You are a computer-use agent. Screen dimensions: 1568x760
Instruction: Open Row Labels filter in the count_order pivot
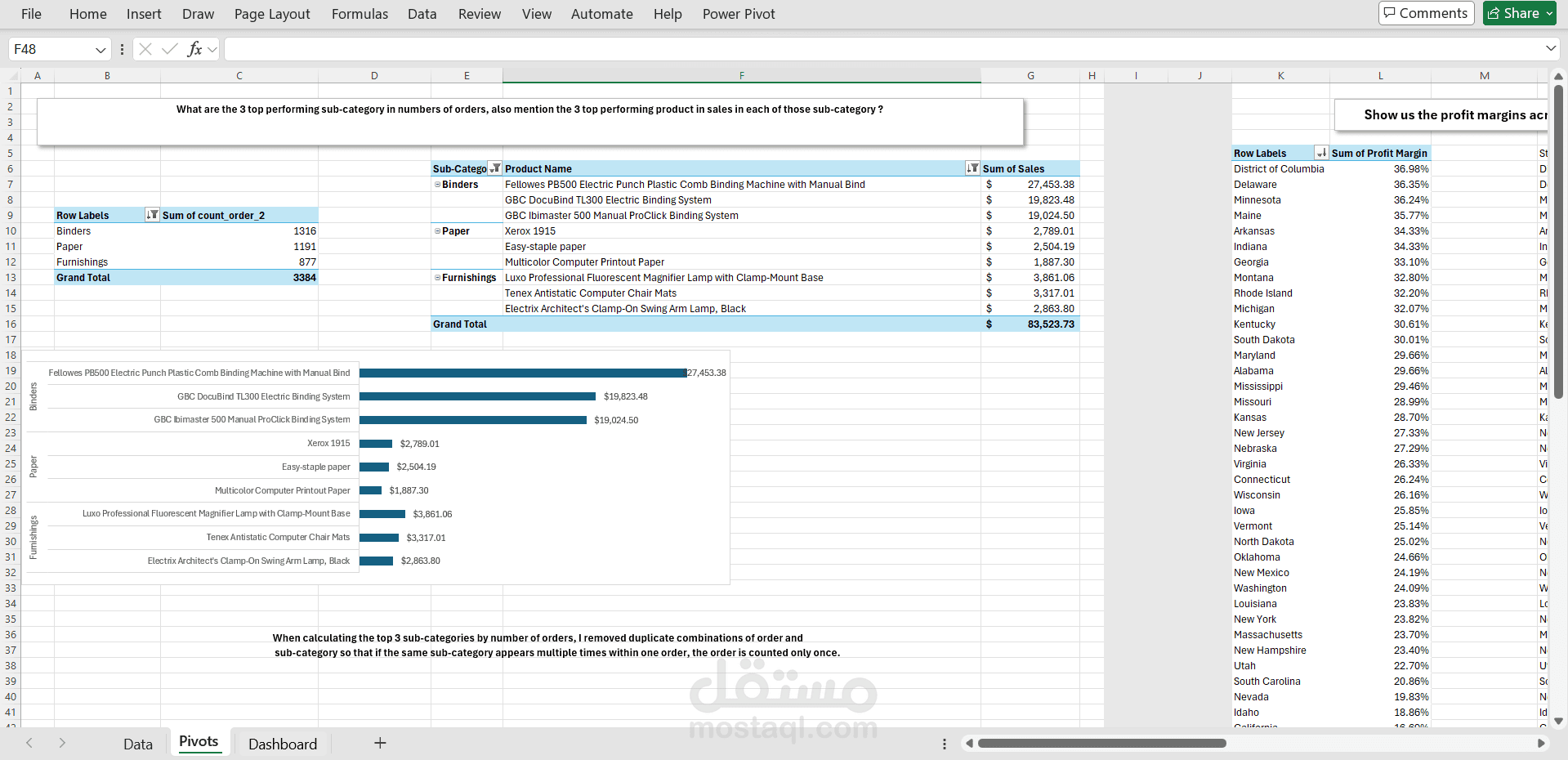(152, 215)
